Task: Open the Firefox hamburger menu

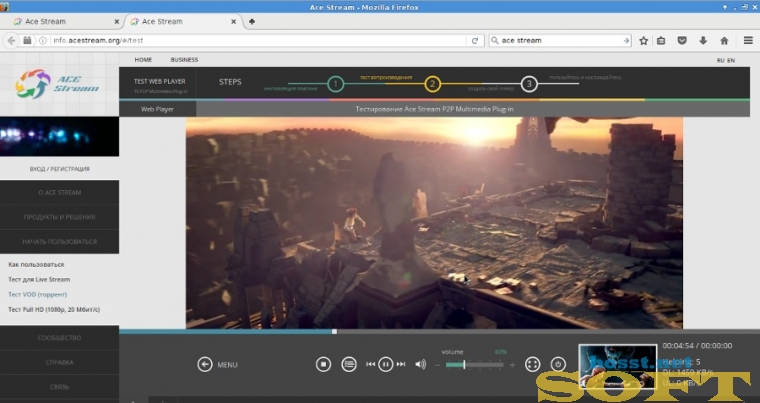Action: [x=748, y=41]
